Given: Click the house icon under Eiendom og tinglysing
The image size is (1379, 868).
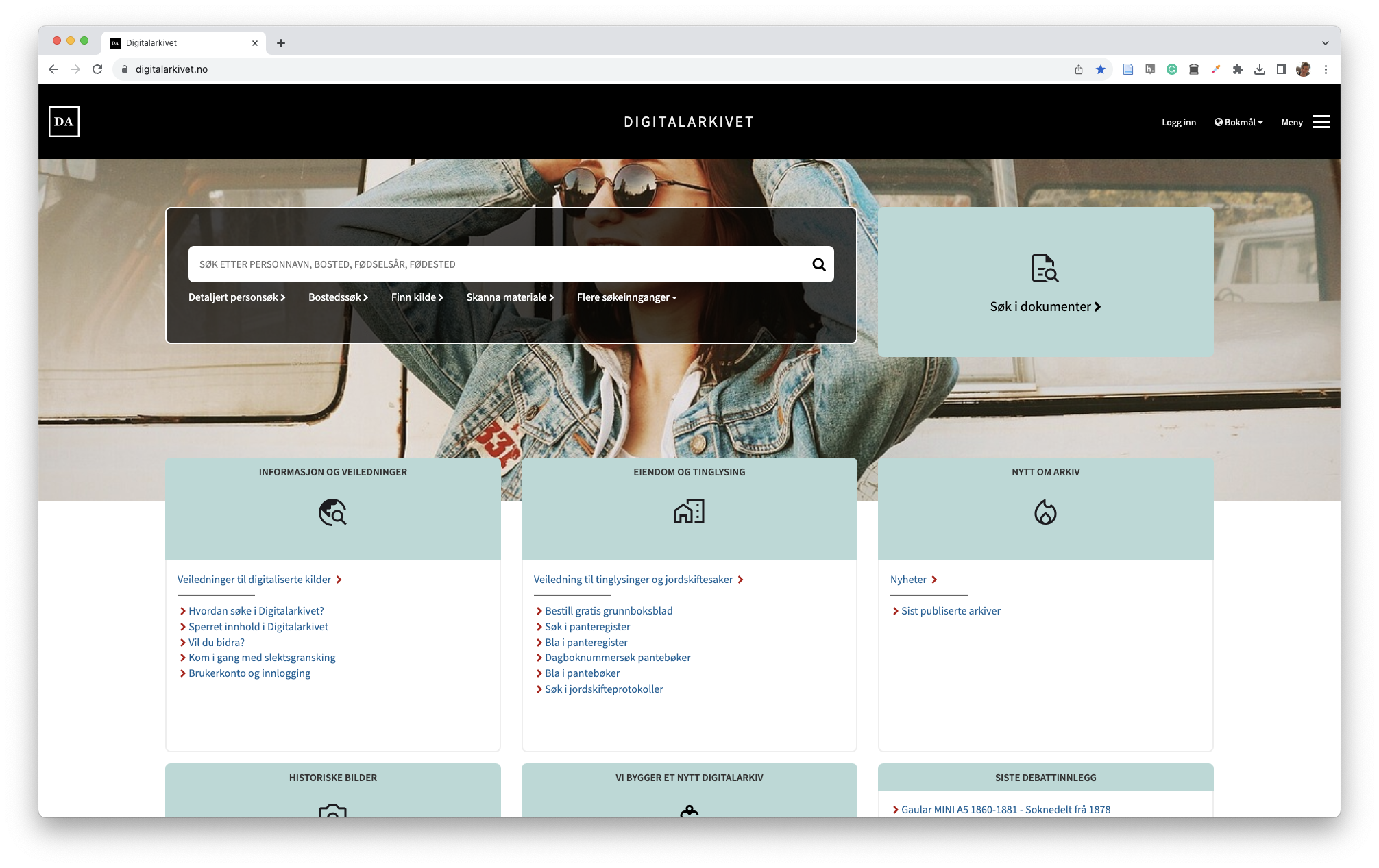Looking at the screenshot, I should (x=689, y=512).
